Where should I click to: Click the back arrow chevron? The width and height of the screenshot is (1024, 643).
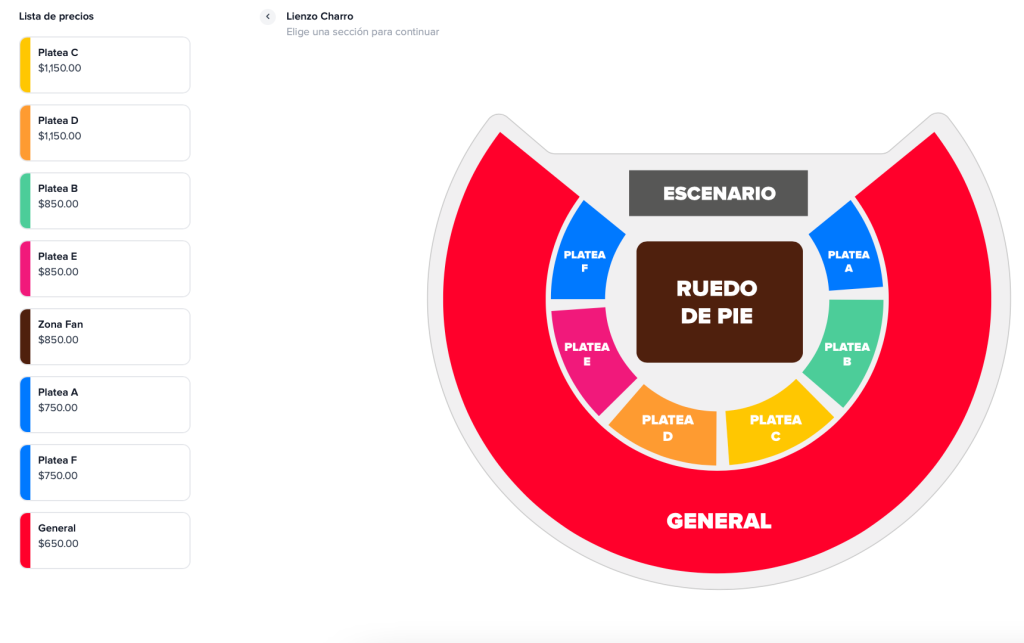pos(266,16)
